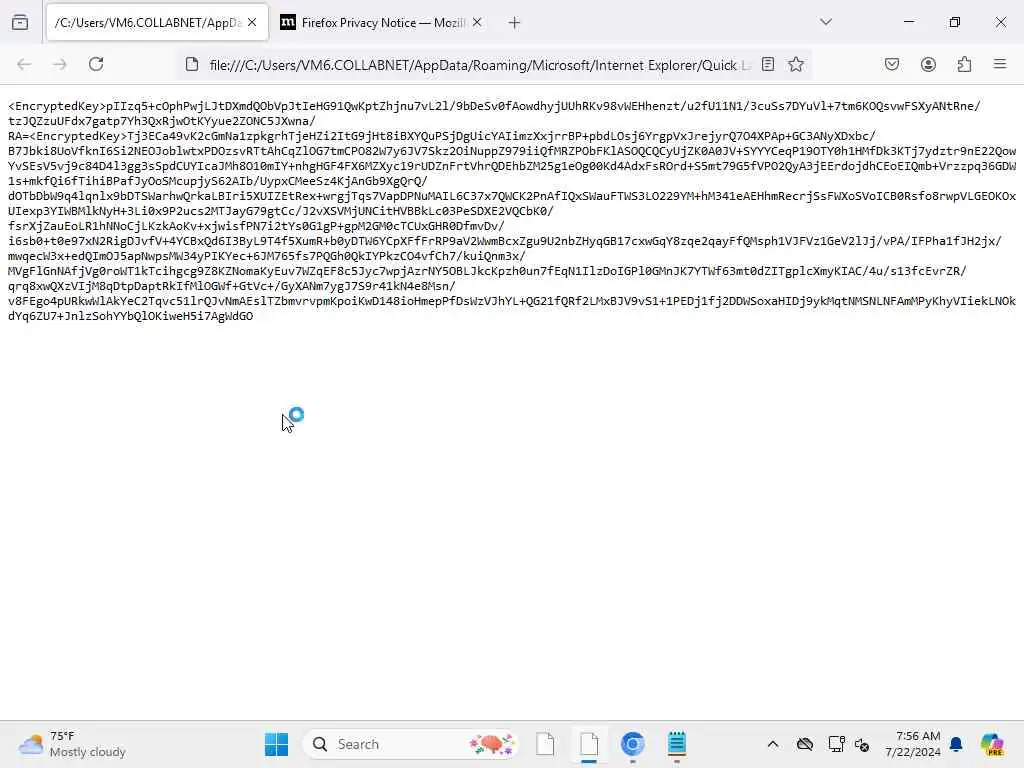Viewport: 1024px width, 768px height.
Task: Open the Firefox account icon
Action: pyautogui.click(x=928, y=64)
